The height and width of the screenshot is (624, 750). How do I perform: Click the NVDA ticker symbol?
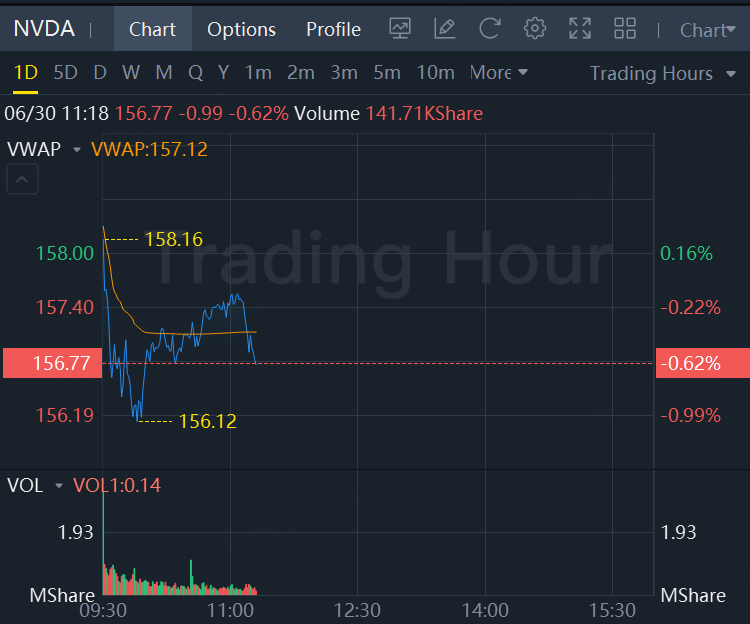point(44,29)
